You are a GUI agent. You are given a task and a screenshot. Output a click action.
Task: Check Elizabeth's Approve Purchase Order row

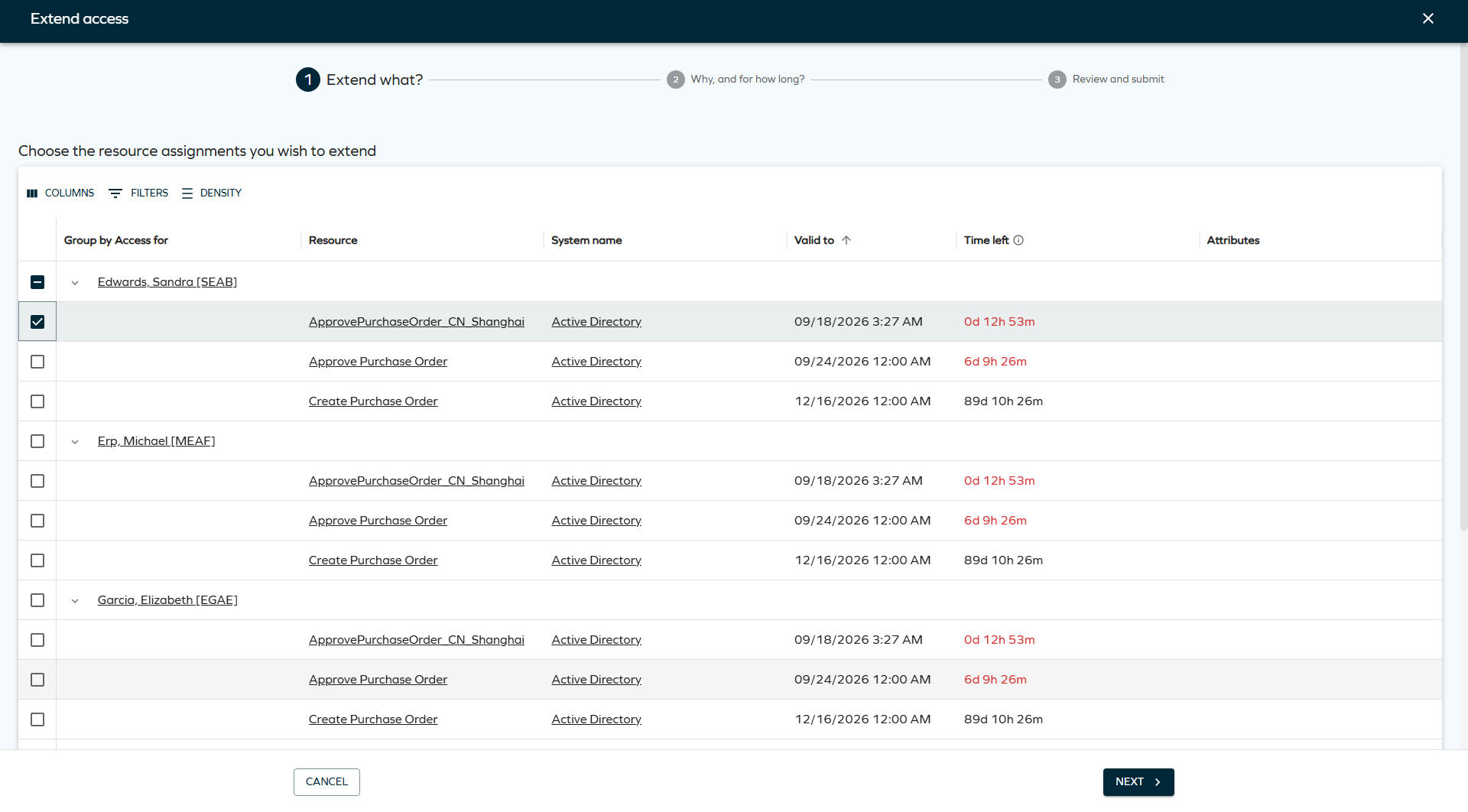pos(37,680)
